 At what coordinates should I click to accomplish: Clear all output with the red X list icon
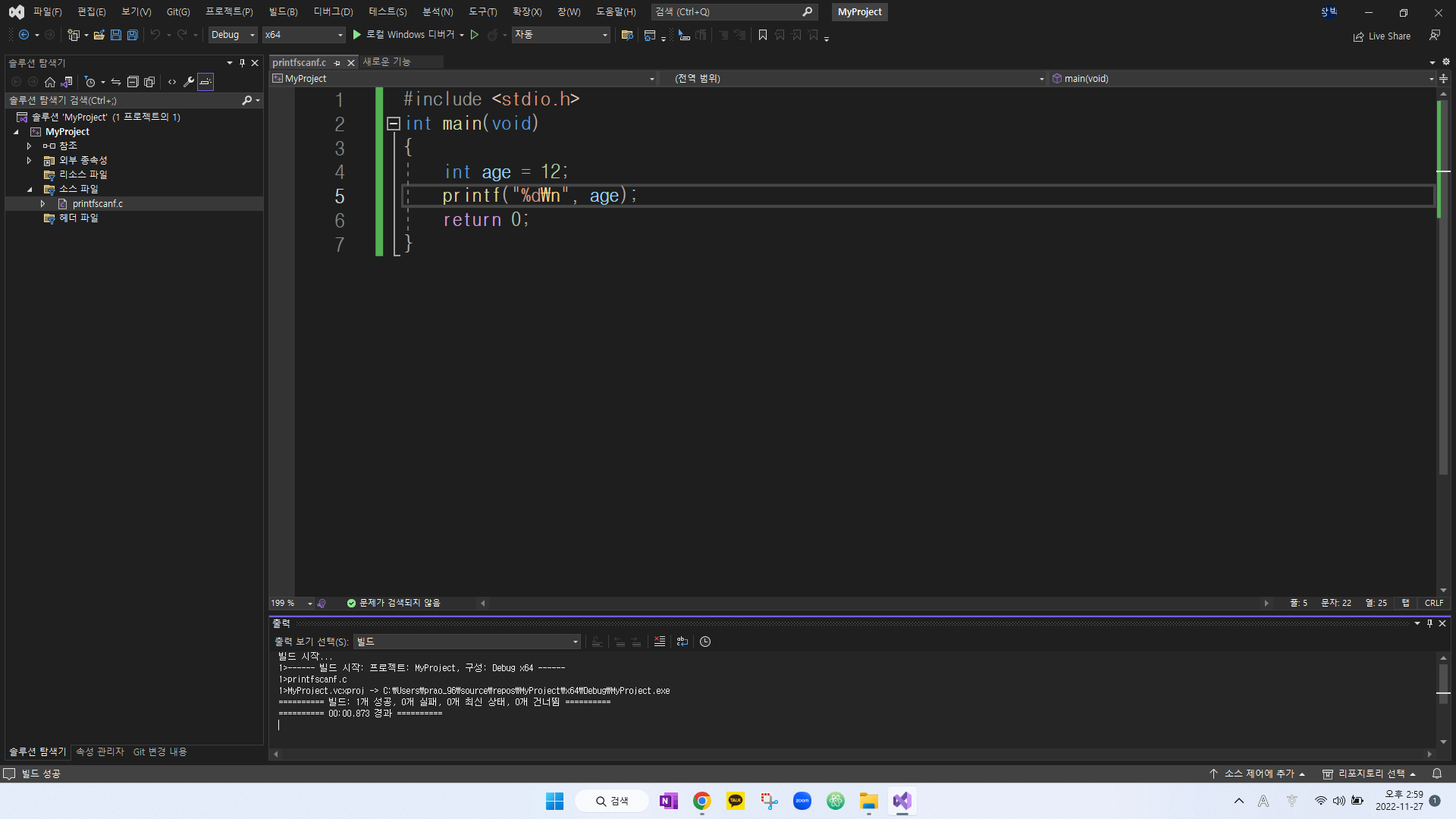click(x=660, y=642)
